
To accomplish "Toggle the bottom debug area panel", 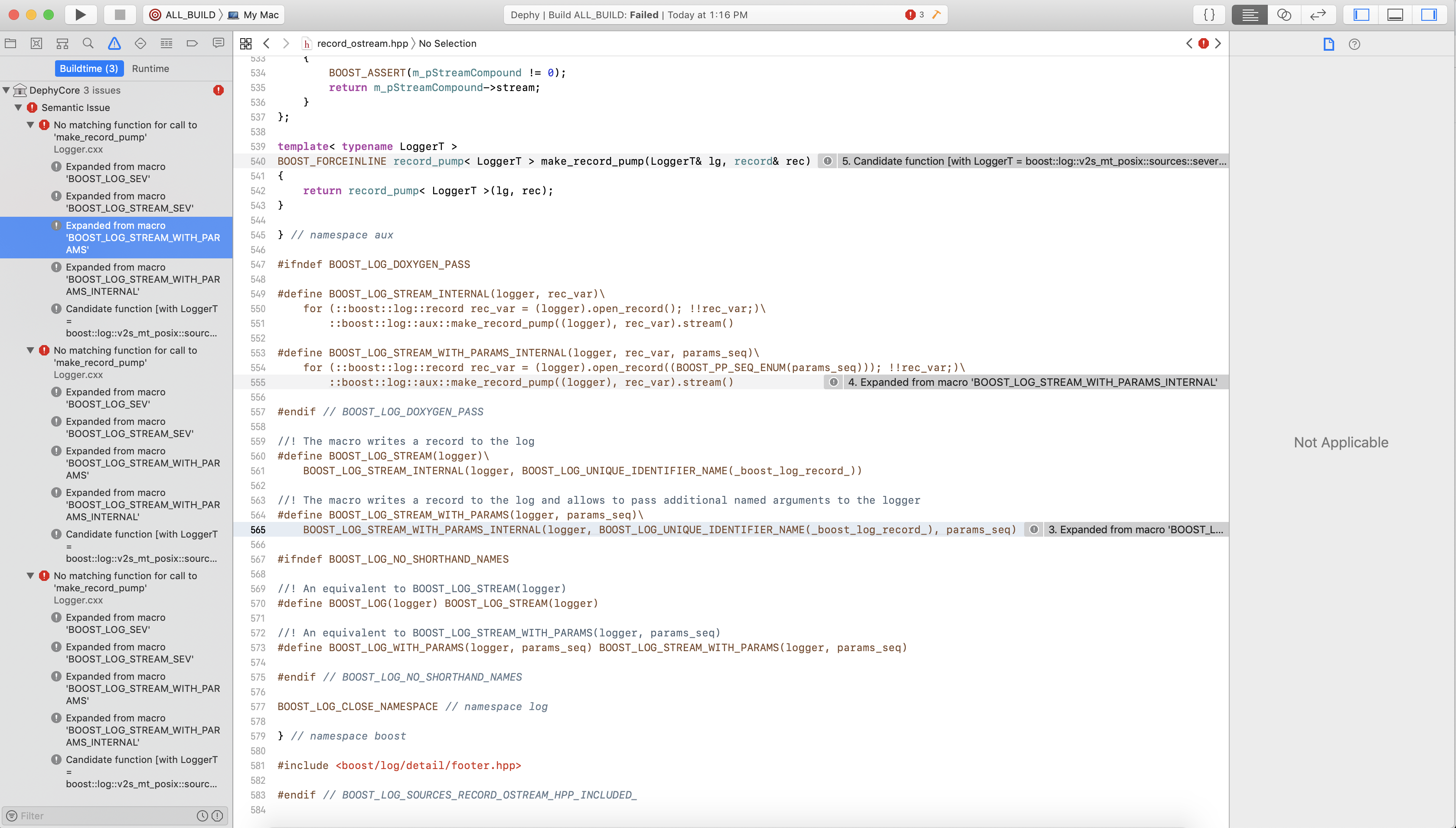I will pyautogui.click(x=1395, y=15).
